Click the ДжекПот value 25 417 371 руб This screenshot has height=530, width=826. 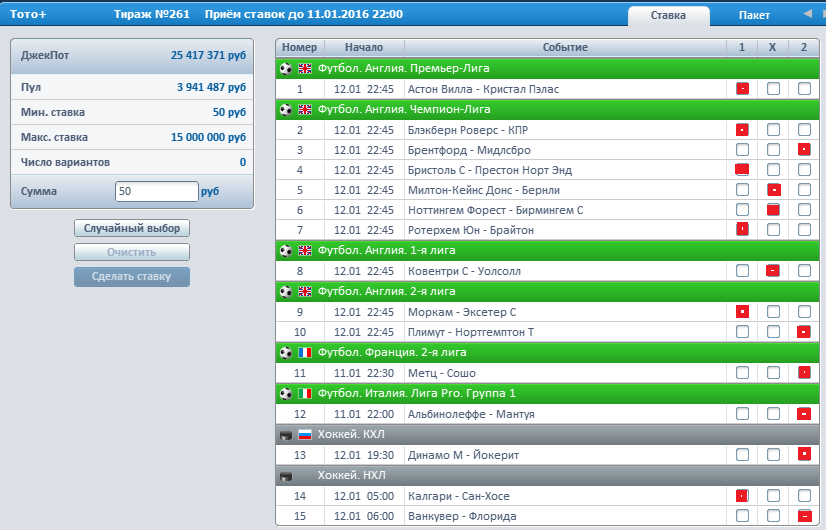(x=208, y=55)
